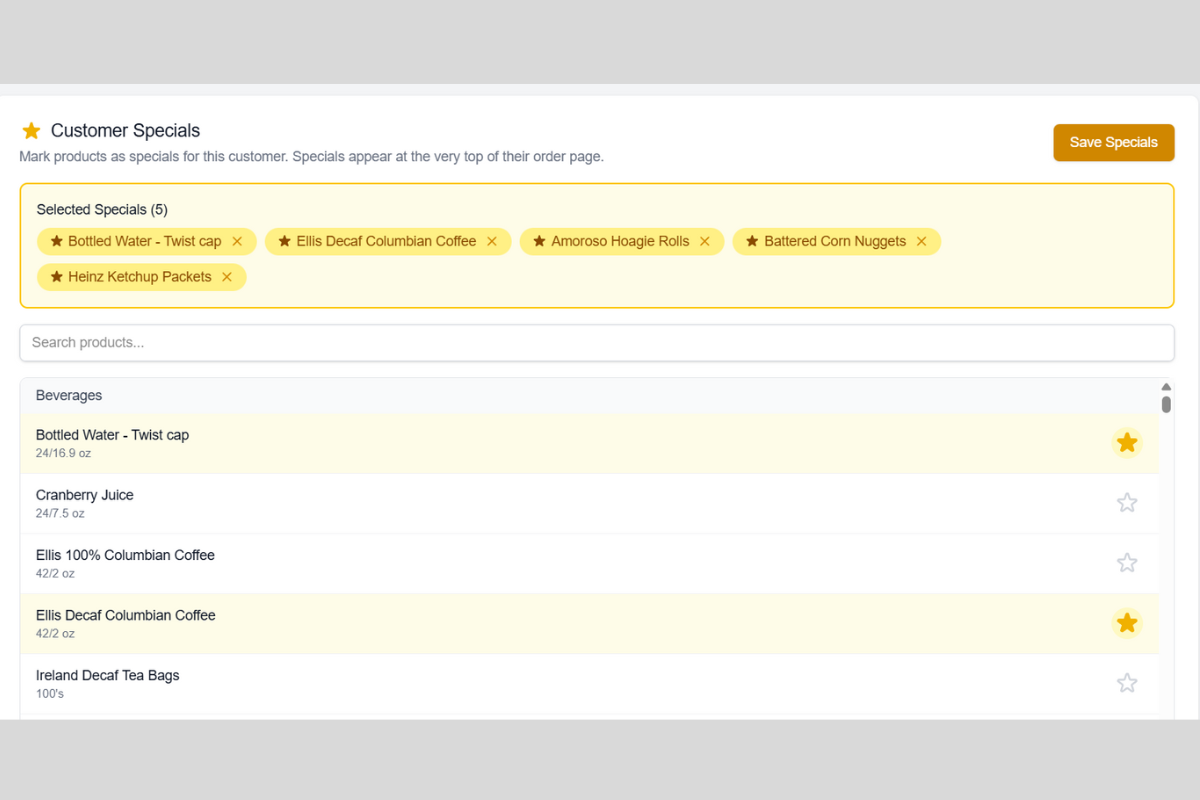
Task: Focus the Search products field
Action: point(597,342)
